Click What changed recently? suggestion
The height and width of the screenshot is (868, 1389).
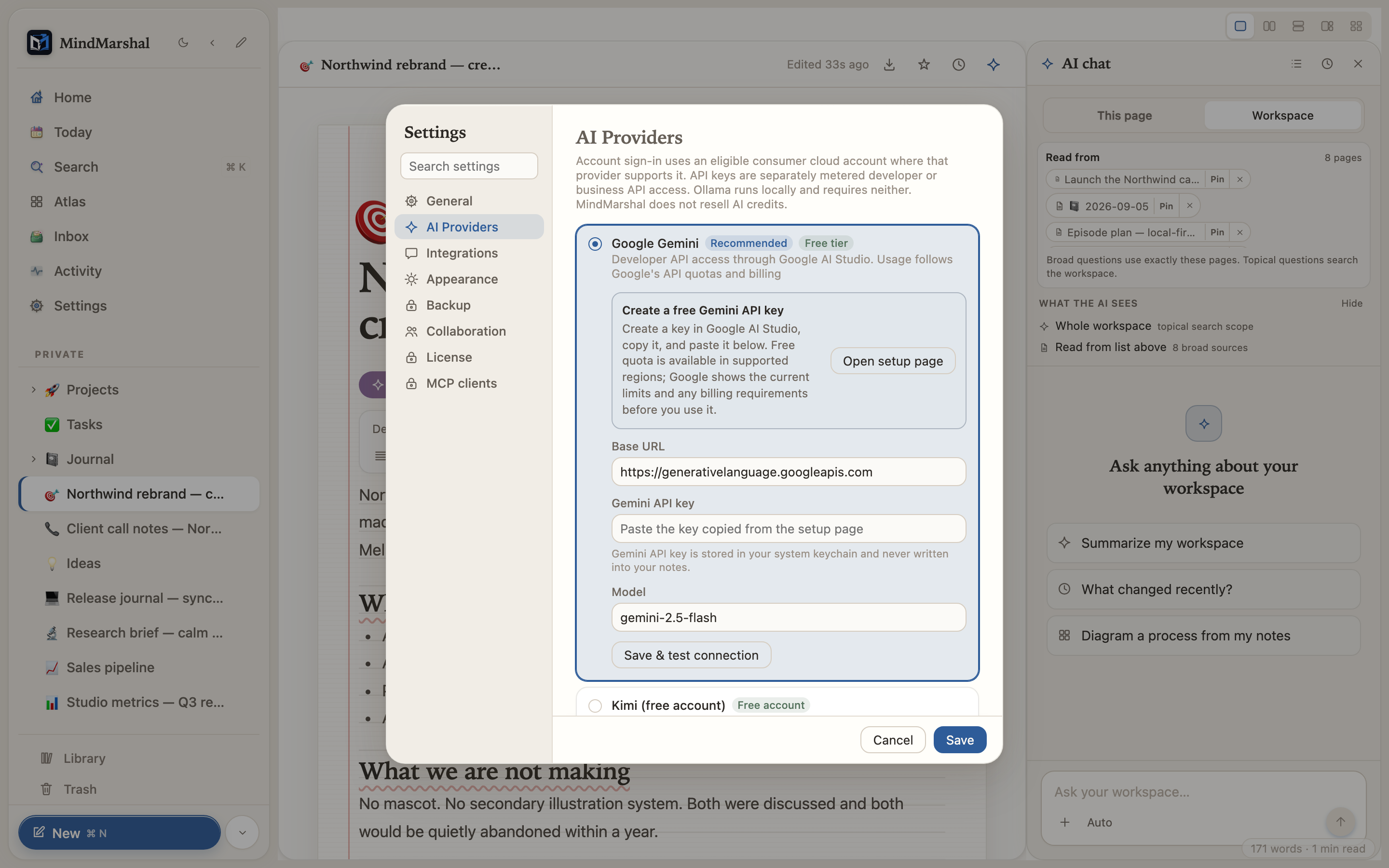pyautogui.click(x=1203, y=590)
